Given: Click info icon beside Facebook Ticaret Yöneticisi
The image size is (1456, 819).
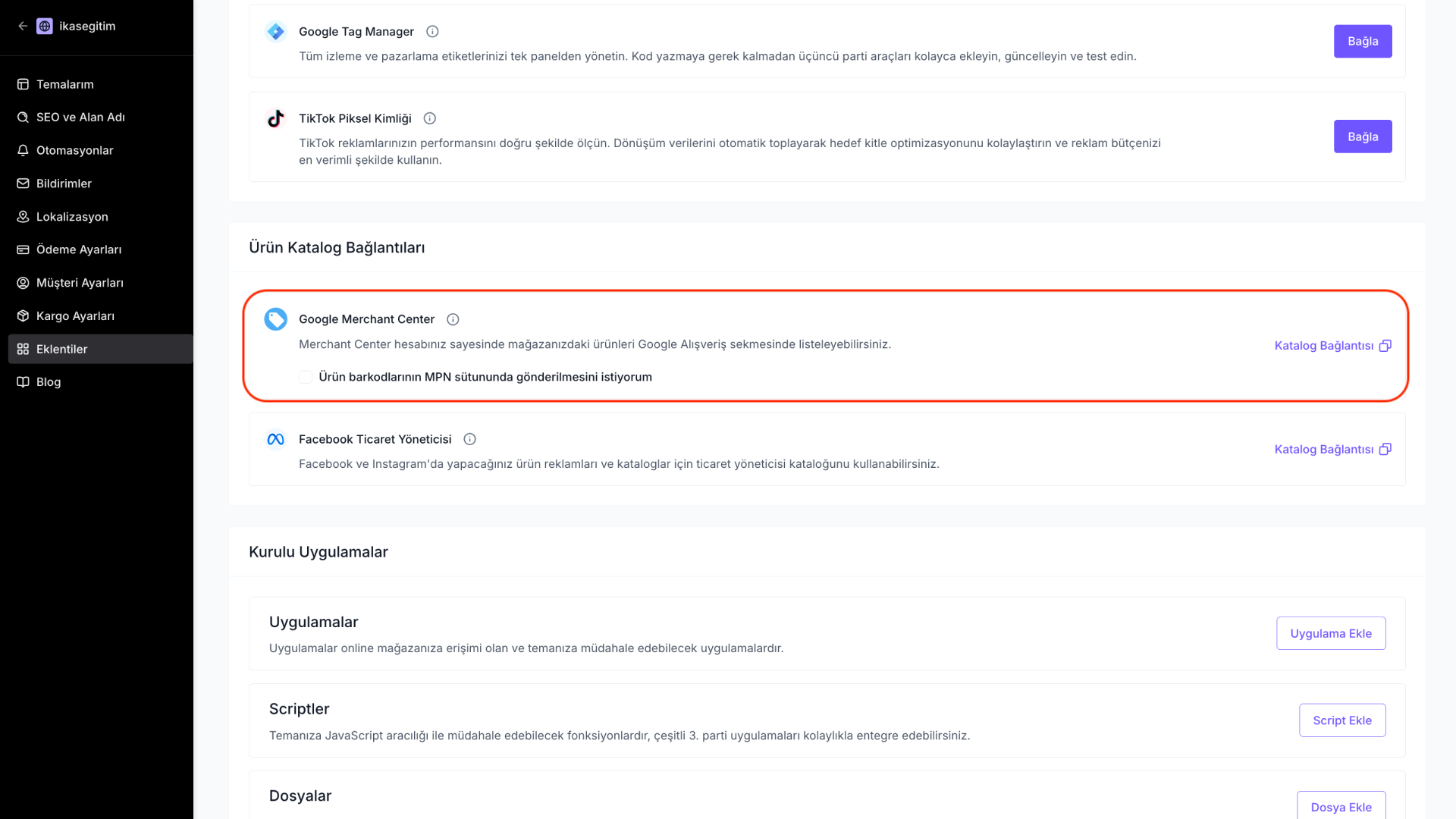Looking at the screenshot, I should point(469,439).
